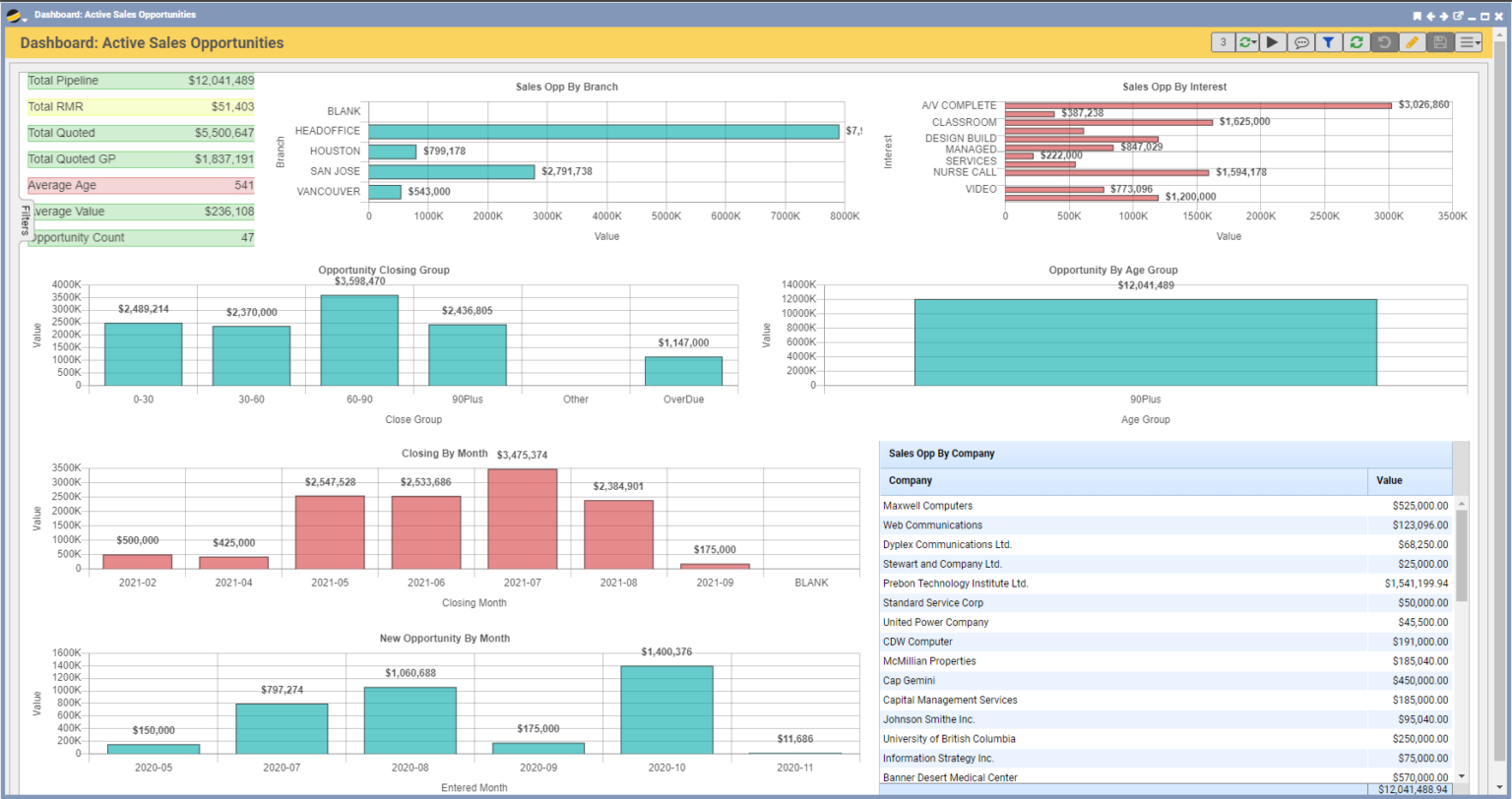Click the VANCOUVER $543,000 bar
1512x799 pixels.
[x=385, y=192]
